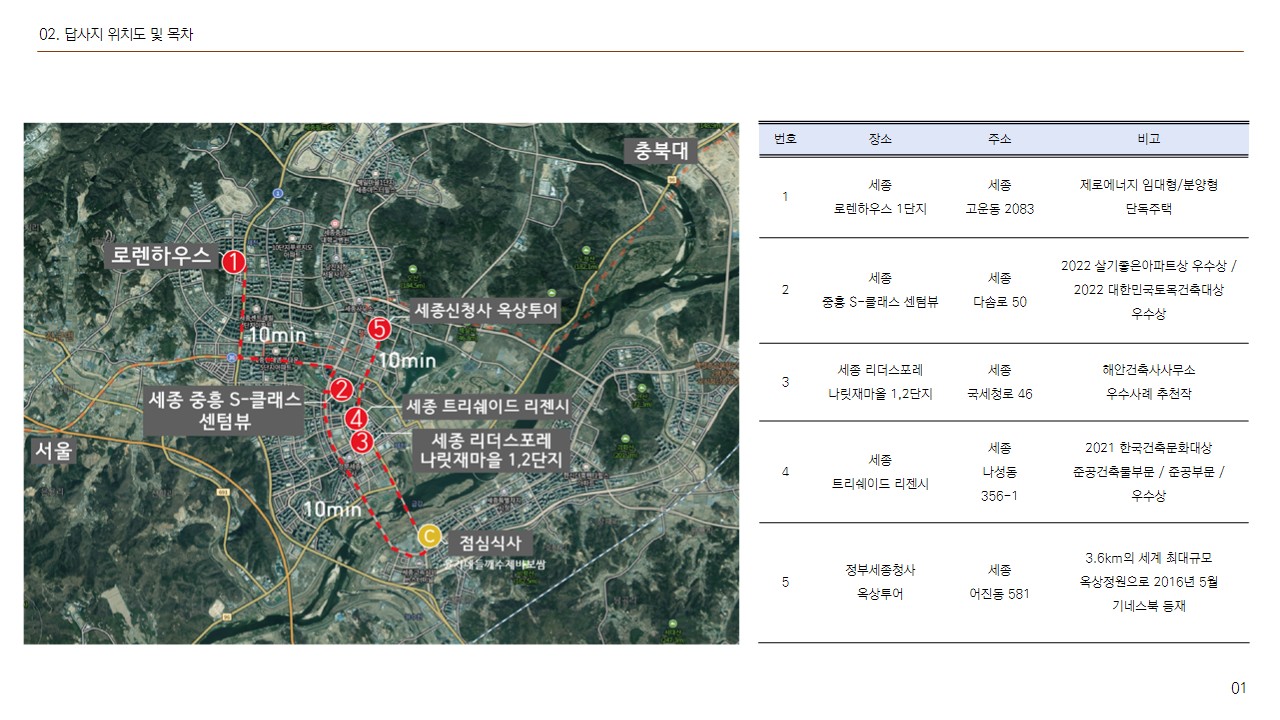The height and width of the screenshot is (720, 1280).
Task: Click the 중흥 S-클래스 센텀뷰 table cell
Action: pyautogui.click(x=880, y=290)
